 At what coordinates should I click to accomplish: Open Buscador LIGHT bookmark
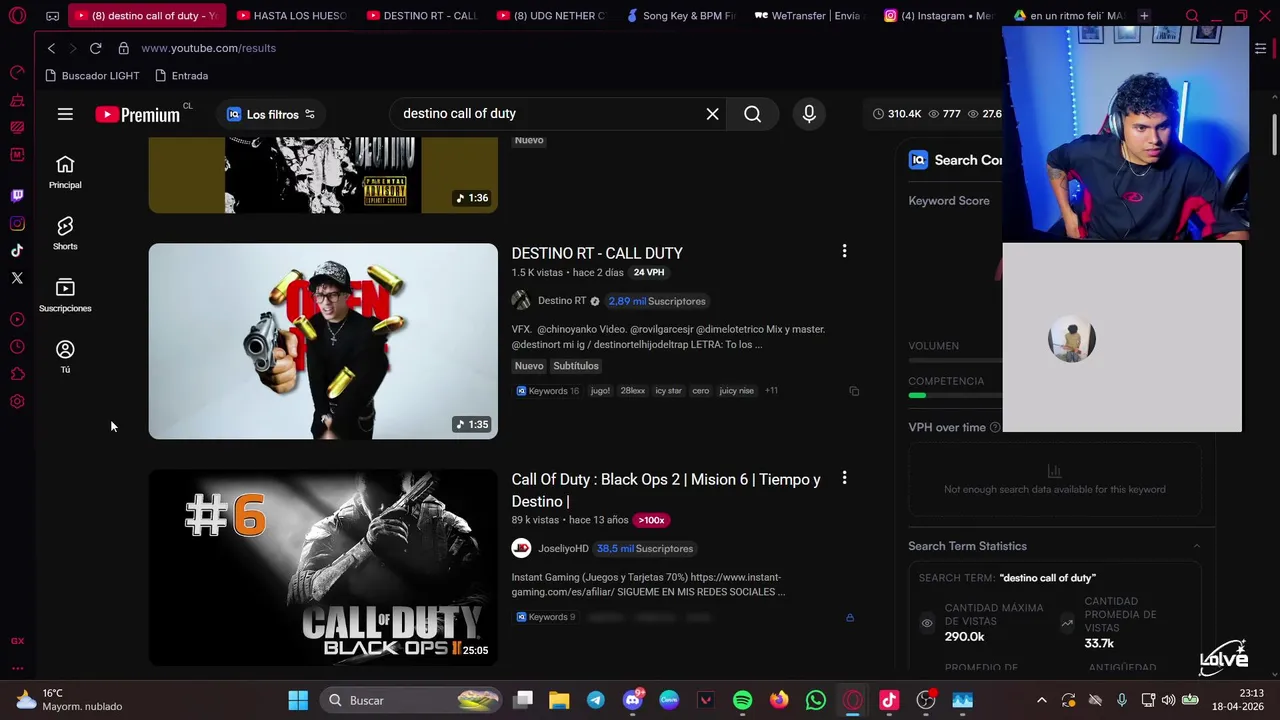[x=92, y=76]
